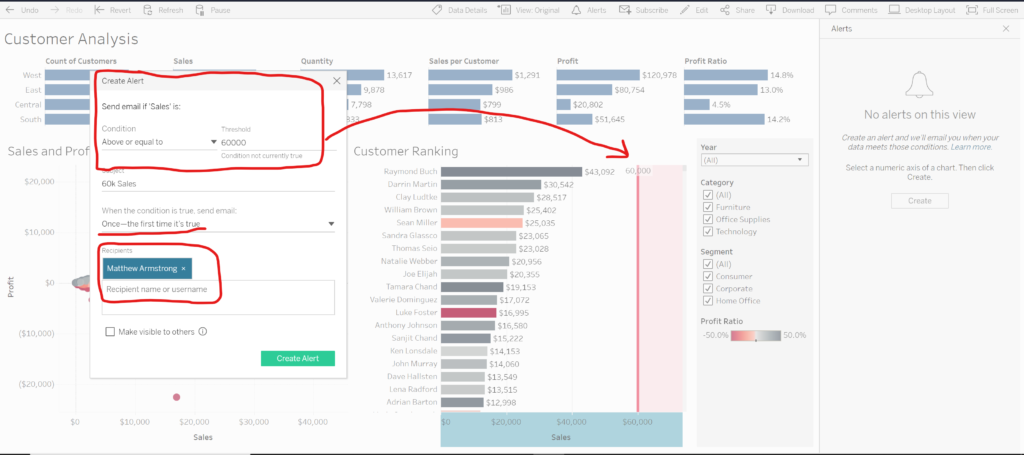This screenshot has width=1024, height=455.
Task: Uncheck Office Supplies category filter
Action: click(707, 219)
